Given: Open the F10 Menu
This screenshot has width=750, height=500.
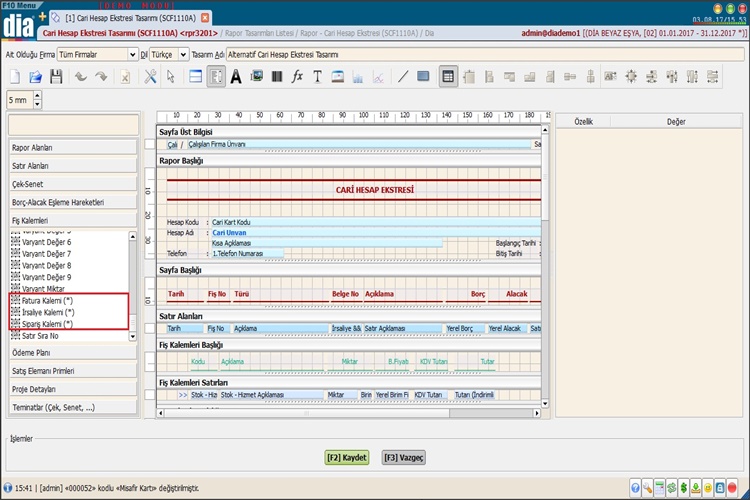Looking at the screenshot, I should coord(19,5).
